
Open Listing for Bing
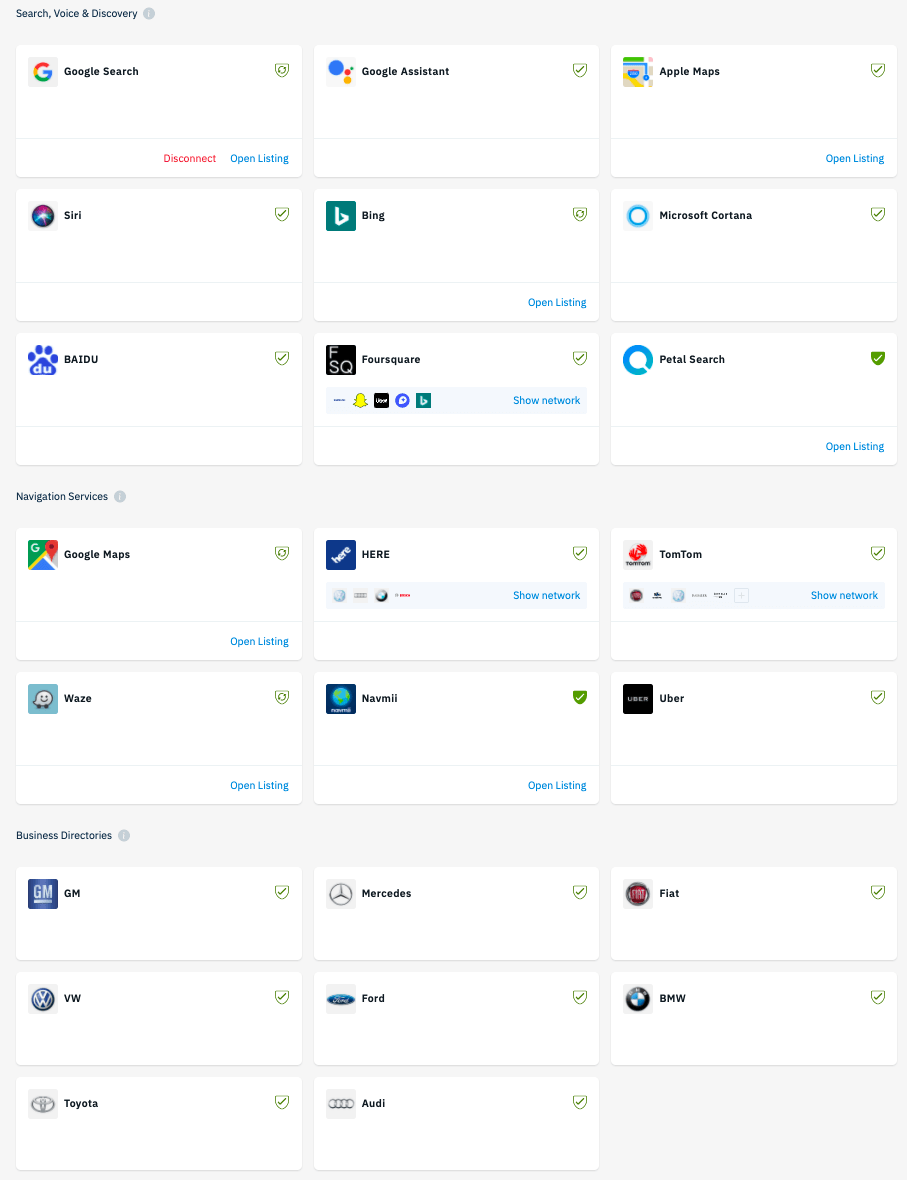coord(557,303)
